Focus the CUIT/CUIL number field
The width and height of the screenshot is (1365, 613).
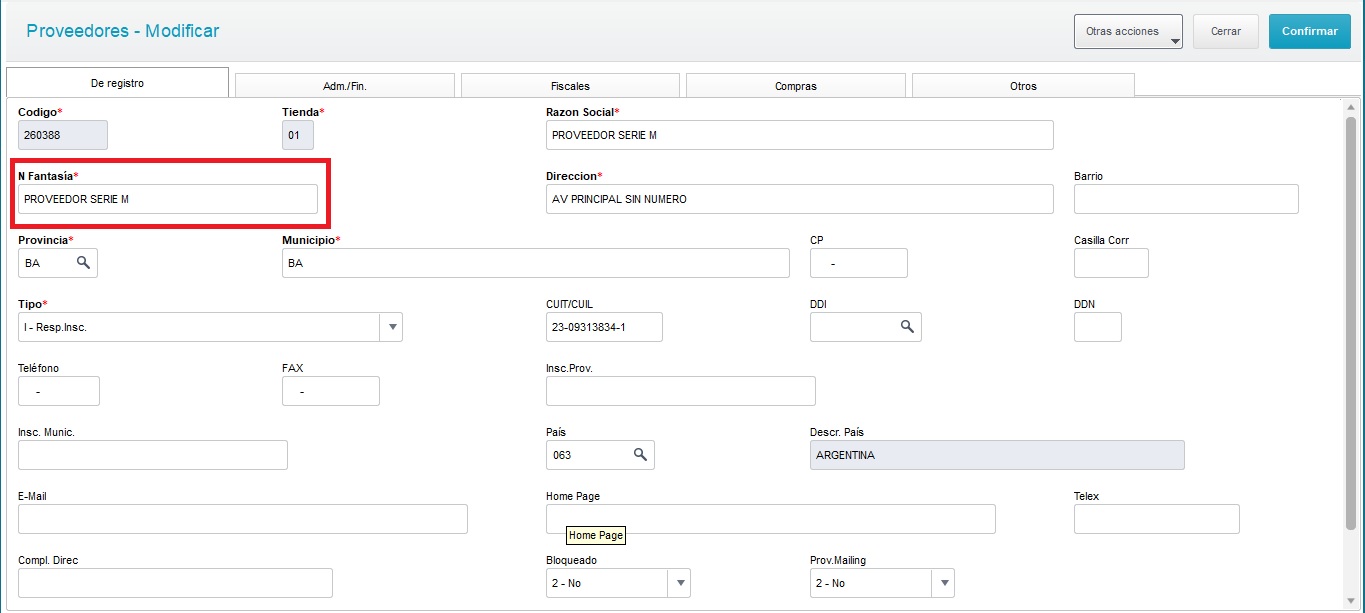[604, 327]
